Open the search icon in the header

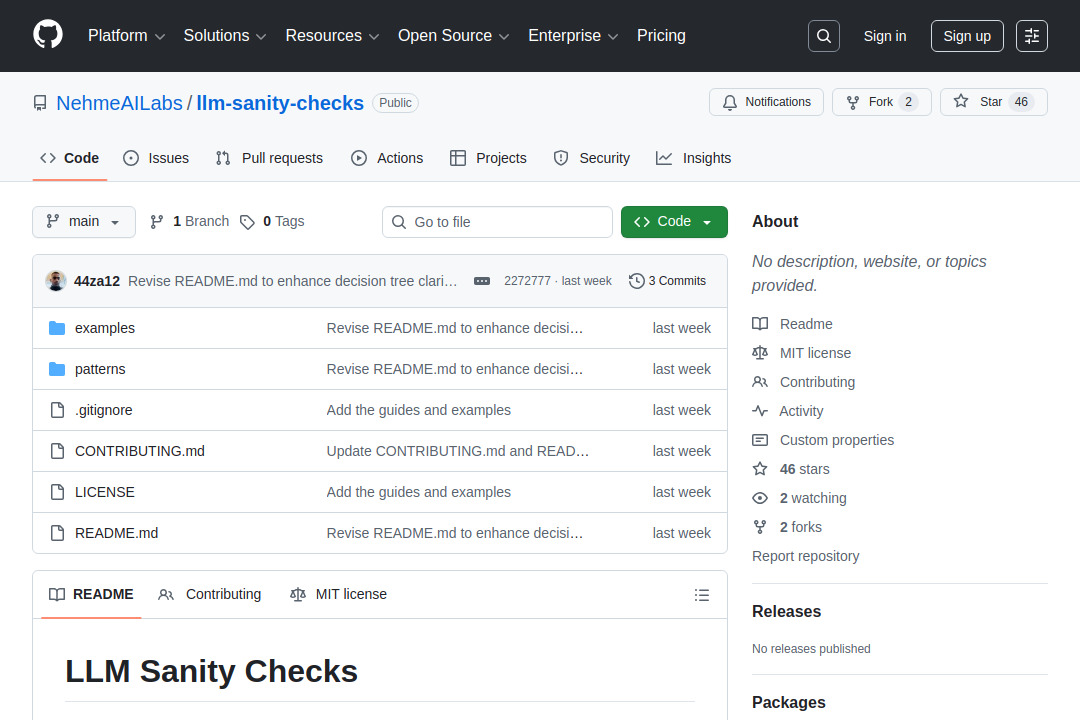click(823, 35)
